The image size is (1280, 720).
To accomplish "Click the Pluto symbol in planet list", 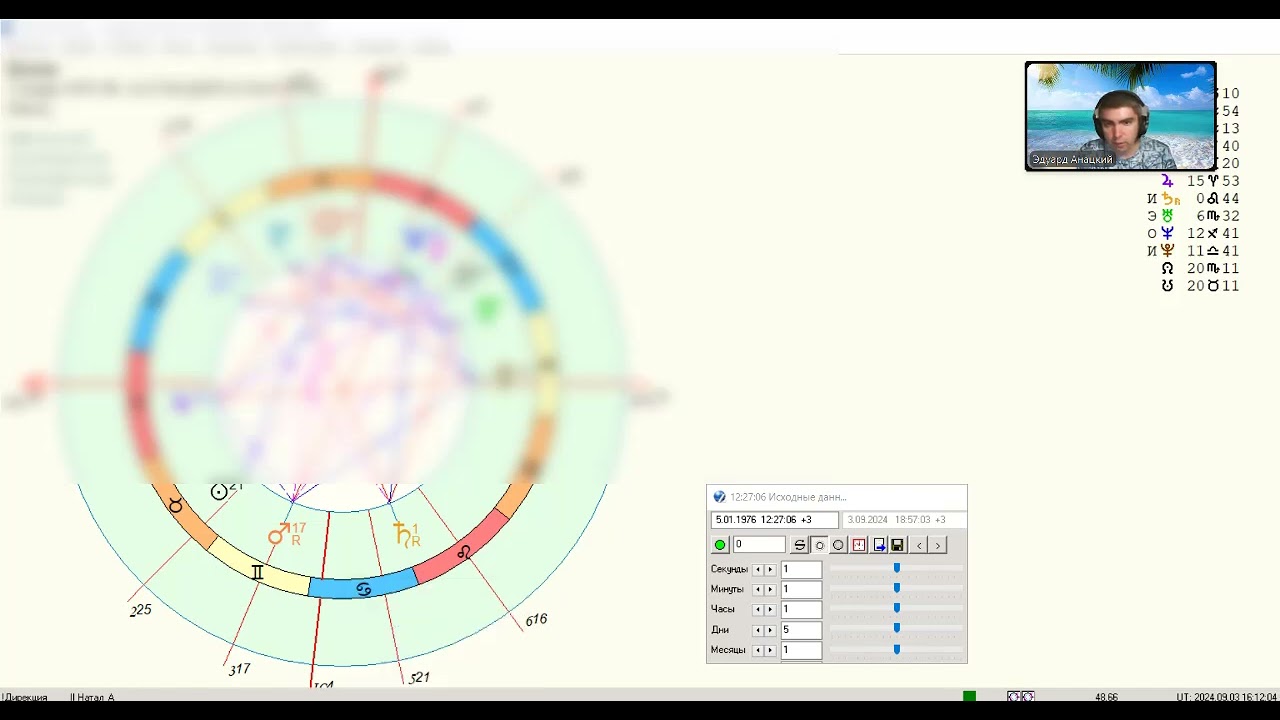I will tap(1167, 251).
